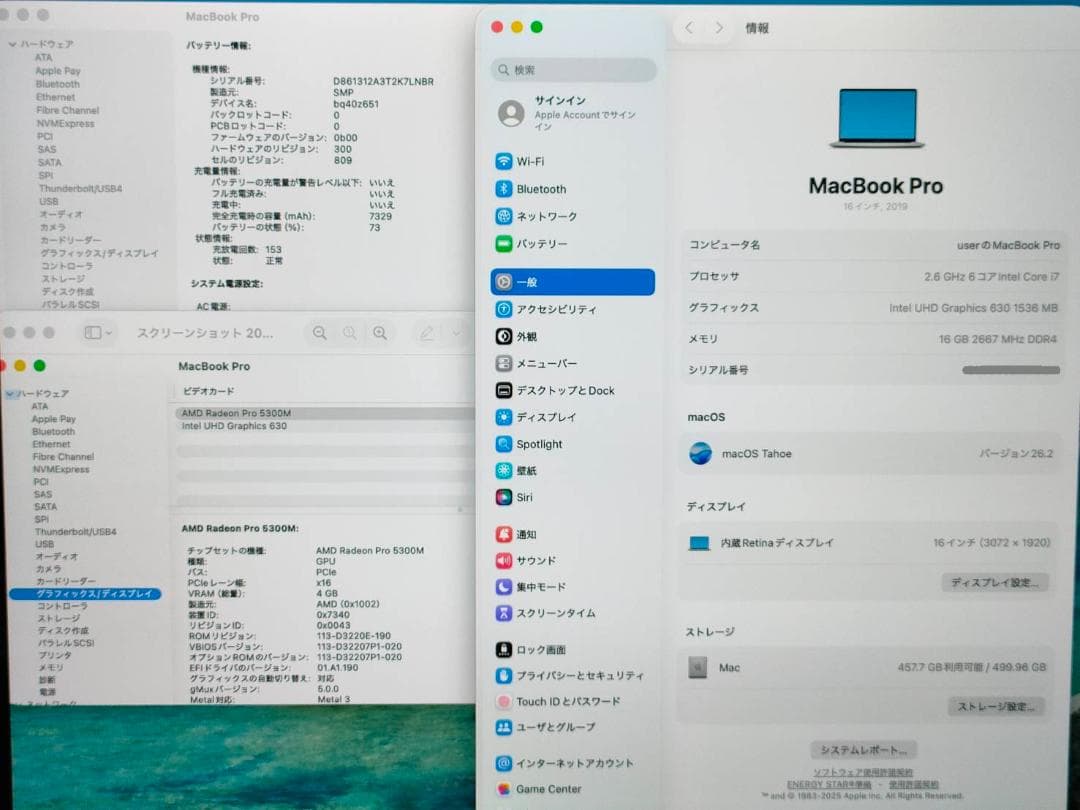Open システムレポート from the info panel
This screenshot has height=810, width=1080.
pyautogui.click(x=862, y=748)
